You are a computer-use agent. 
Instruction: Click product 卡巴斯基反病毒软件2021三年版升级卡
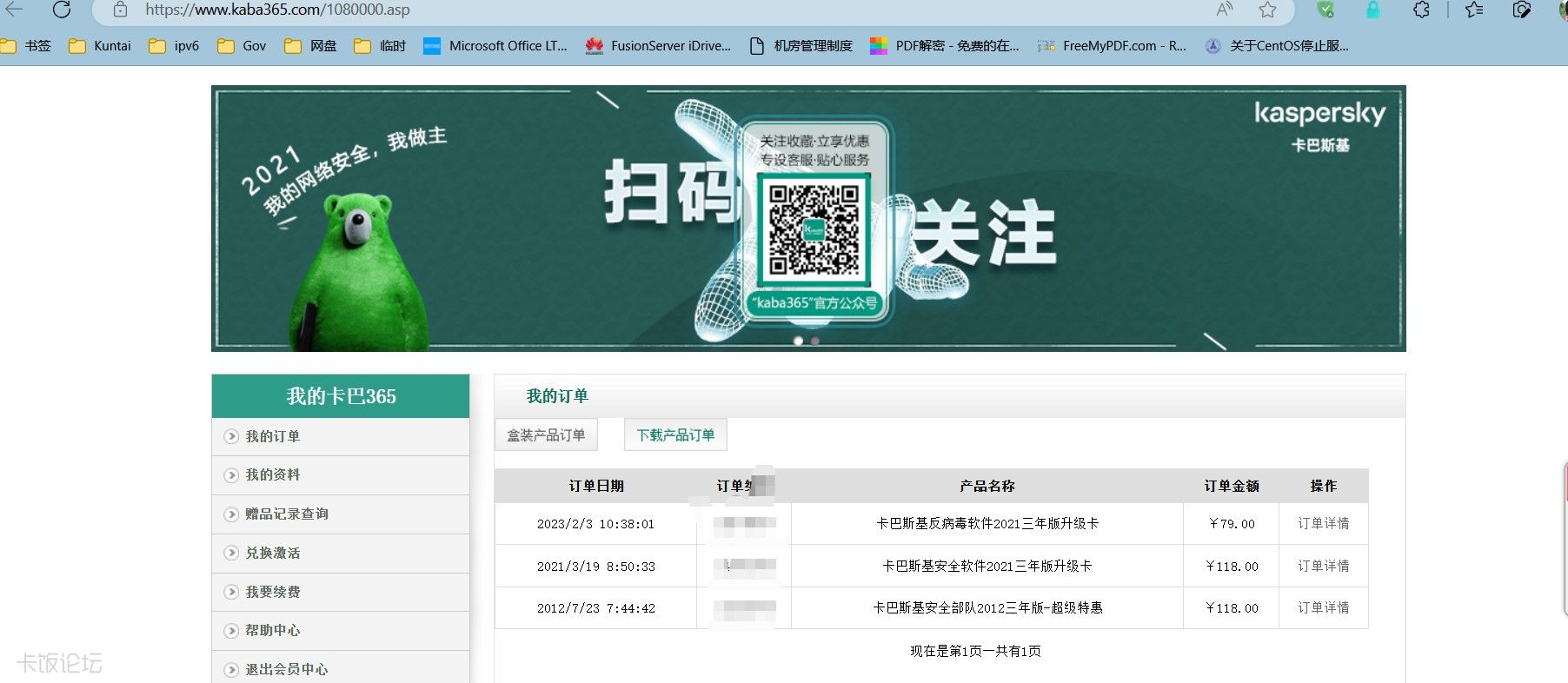click(x=987, y=524)
